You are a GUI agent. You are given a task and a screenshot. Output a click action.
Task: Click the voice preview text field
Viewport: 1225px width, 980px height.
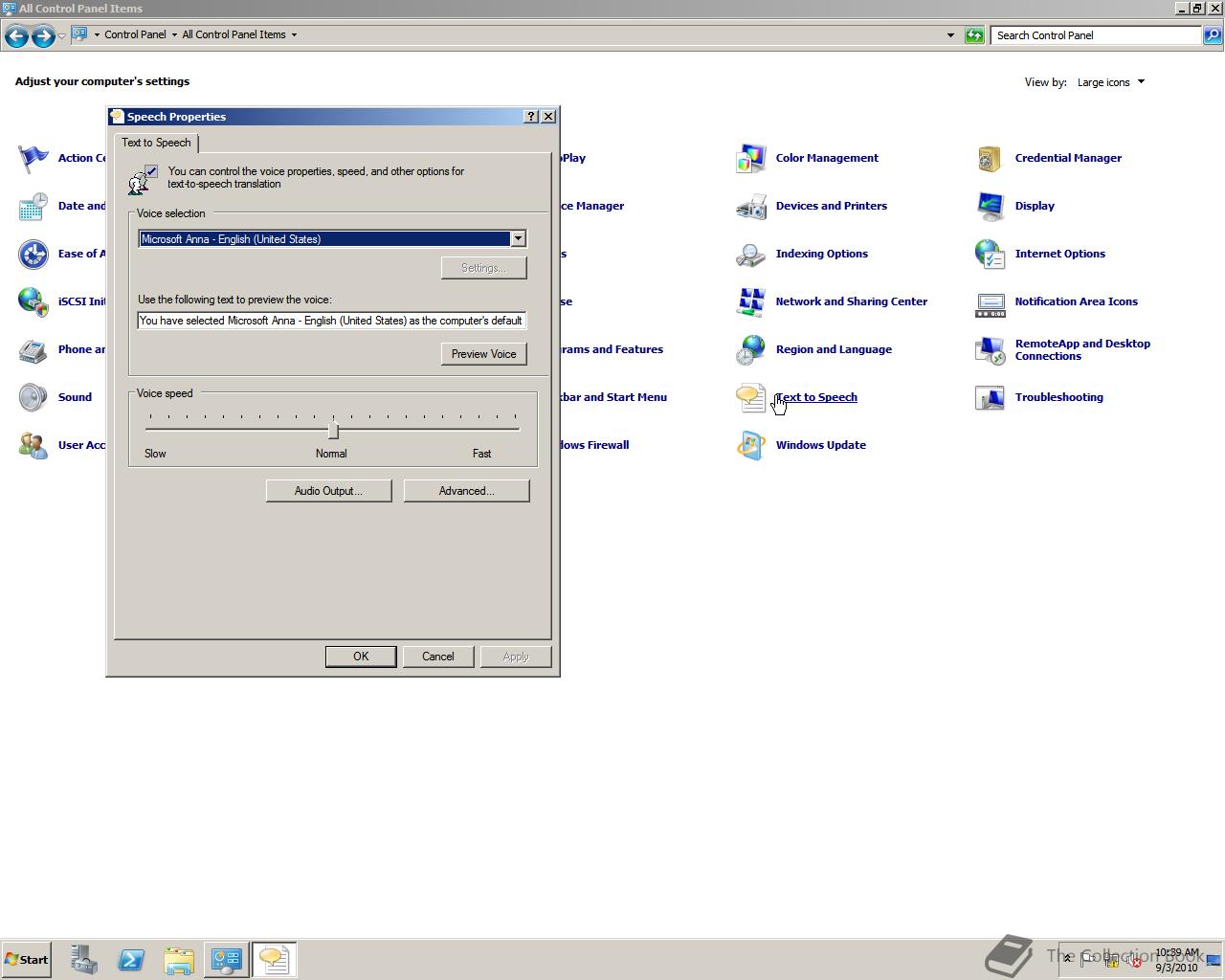tap(332, 321)
